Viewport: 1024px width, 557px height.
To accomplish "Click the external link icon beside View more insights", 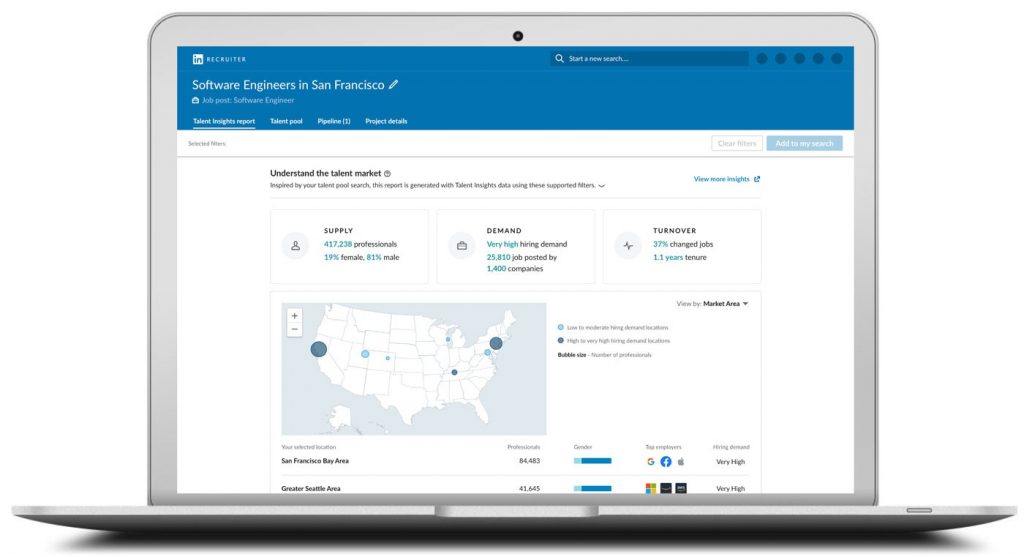I will point(757,179).
